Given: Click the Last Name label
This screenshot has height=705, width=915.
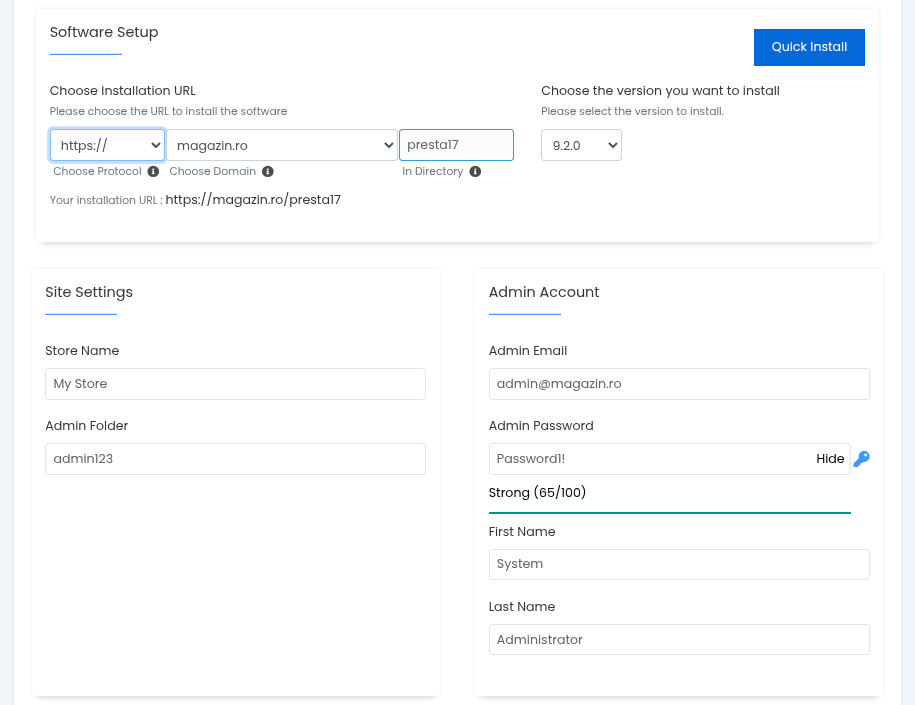Looking at the screenshot, I should coord(522,607).
